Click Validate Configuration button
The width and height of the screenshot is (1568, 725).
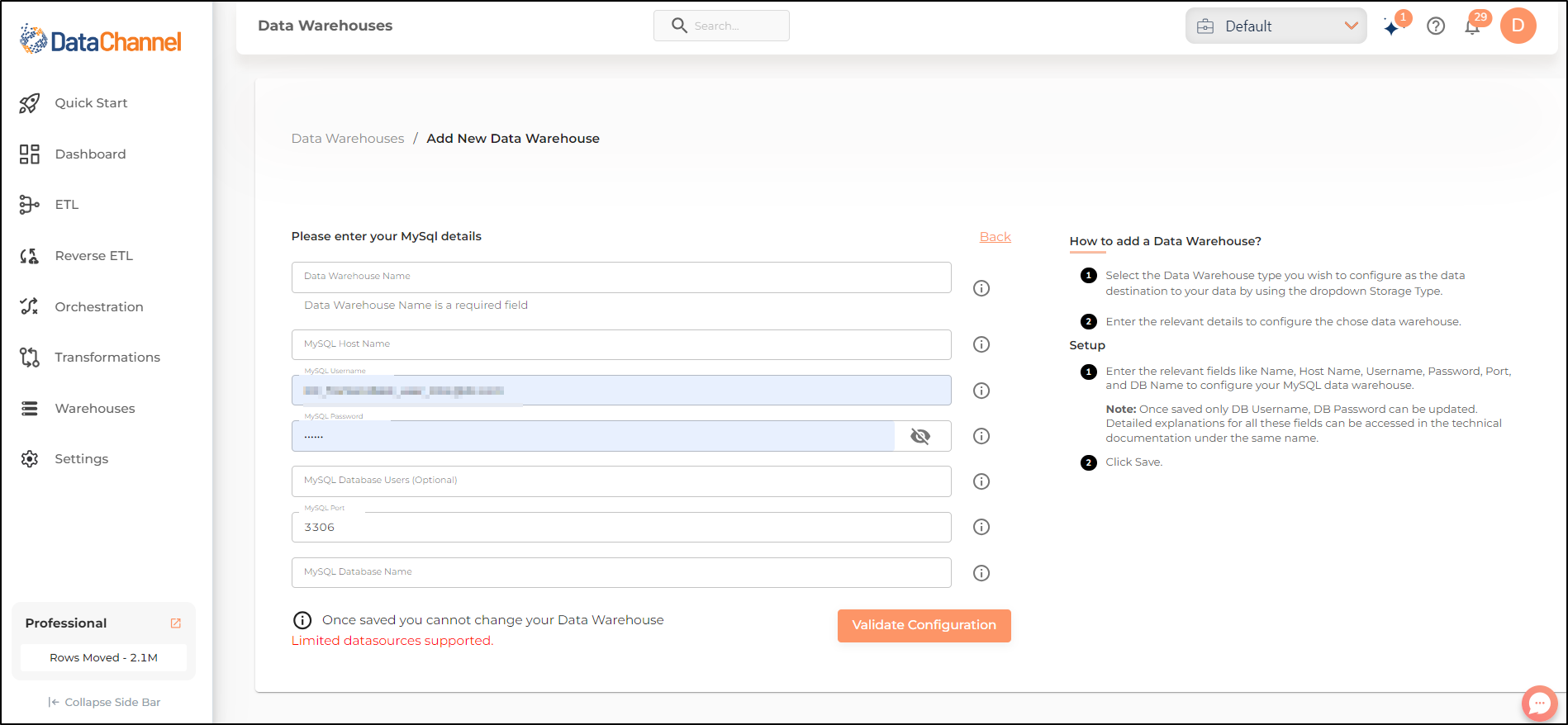[924, 625]
